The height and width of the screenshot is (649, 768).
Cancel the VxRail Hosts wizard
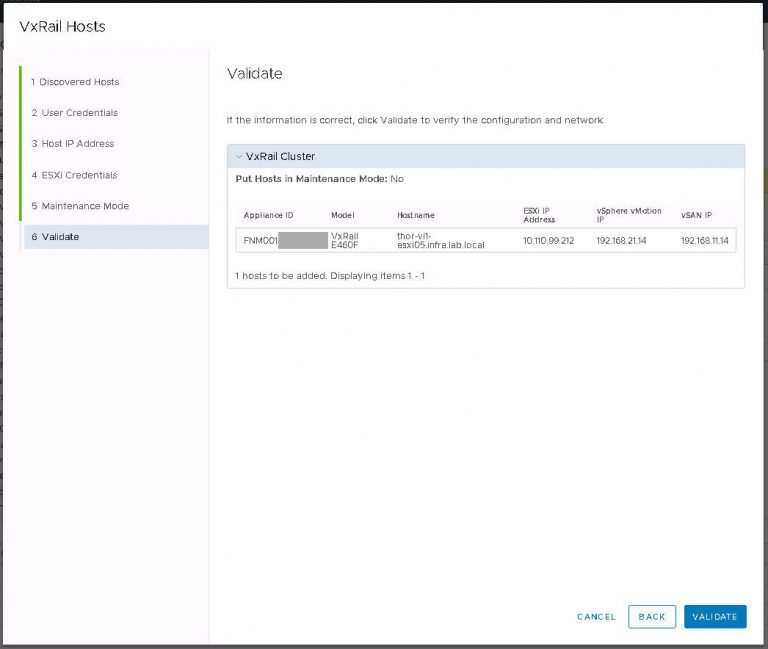596,617
